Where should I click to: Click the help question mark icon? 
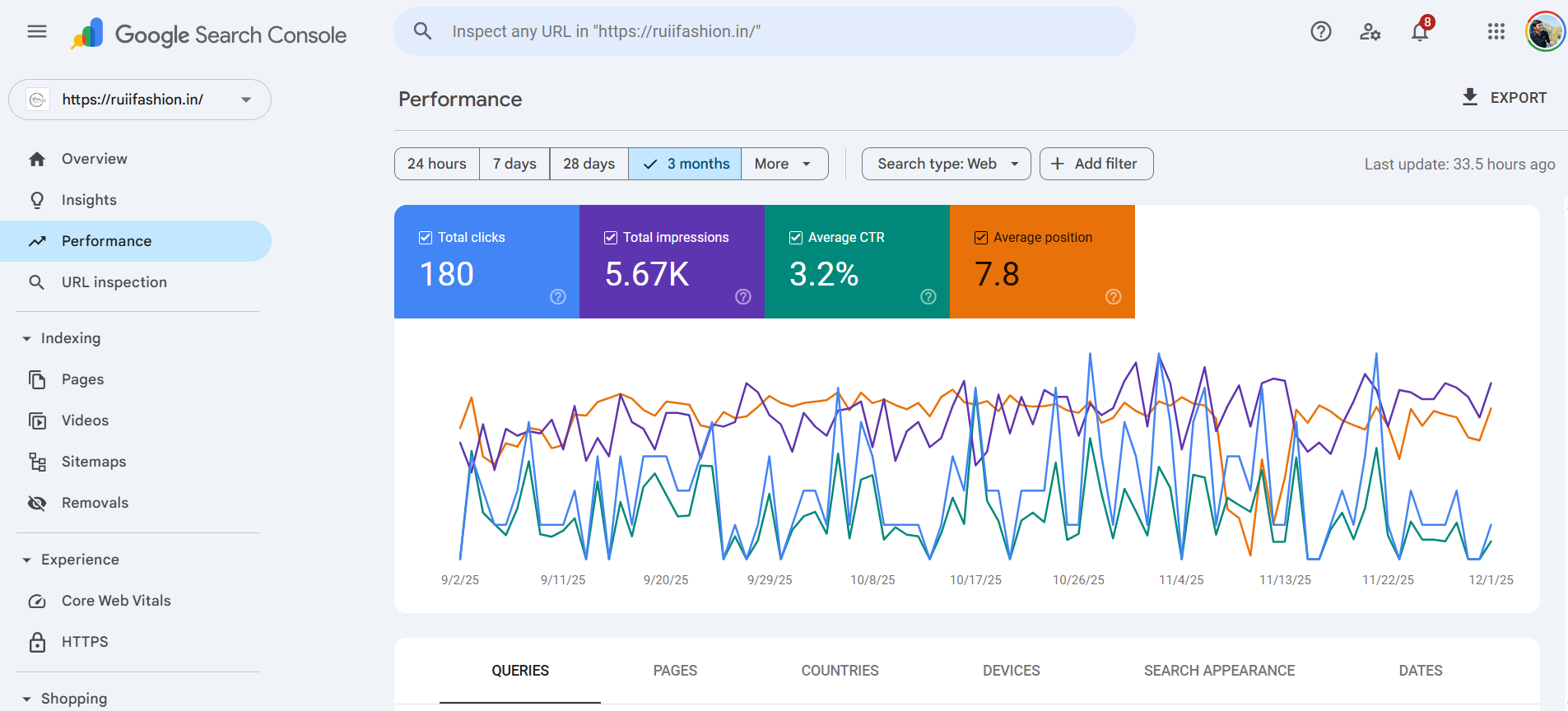1320,32
